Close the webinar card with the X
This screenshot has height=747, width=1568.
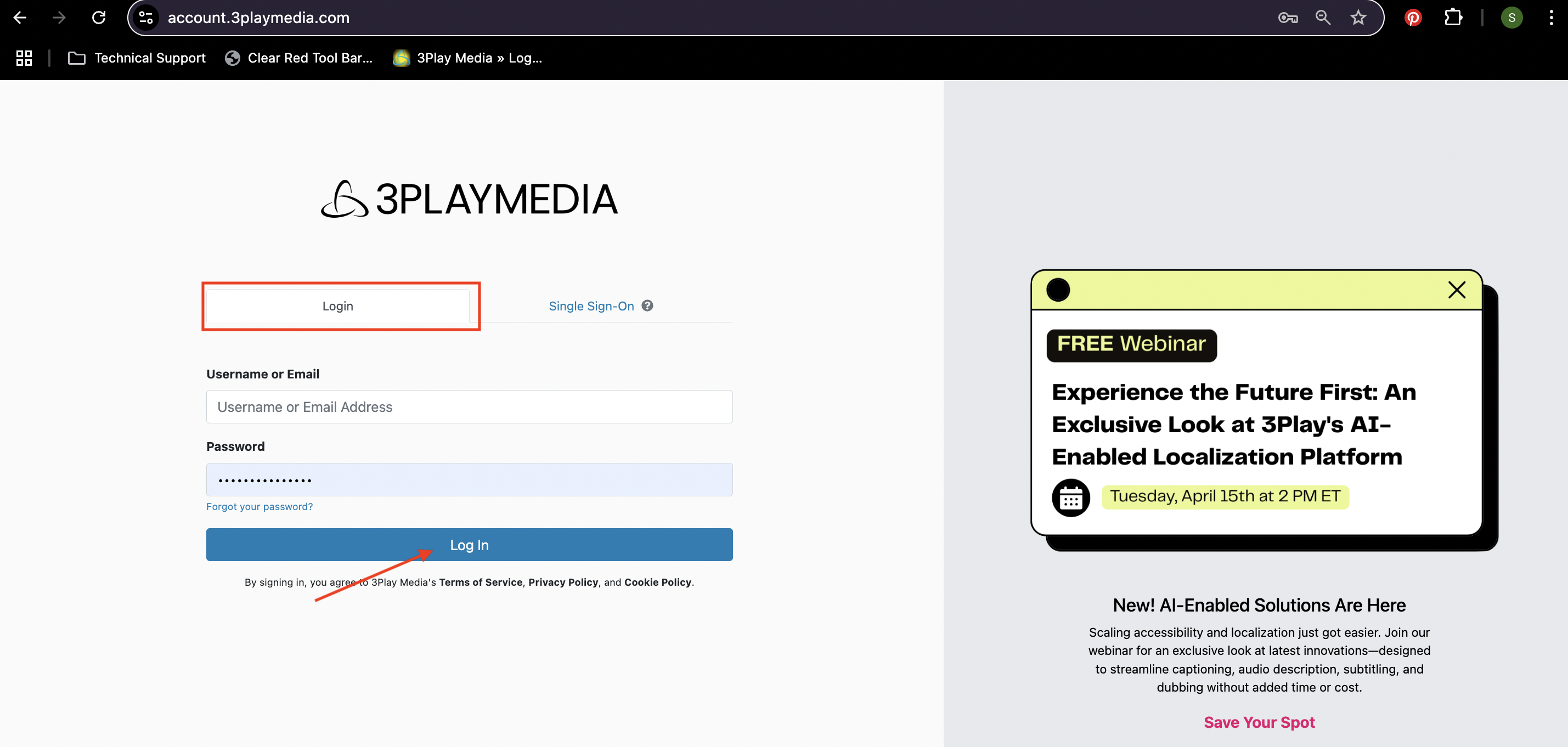1457,290
